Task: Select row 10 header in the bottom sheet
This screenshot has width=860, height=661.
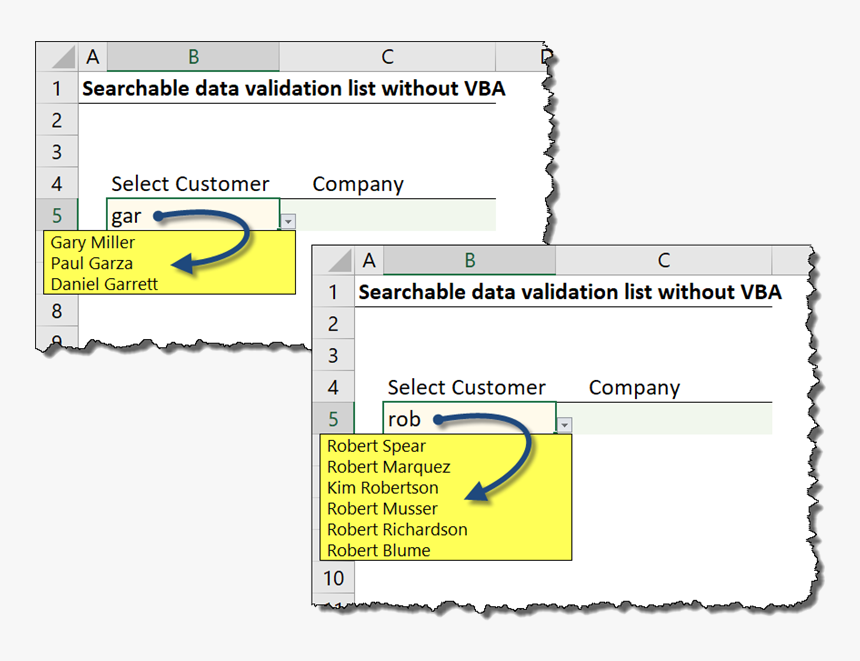Action: coord(333,578)
